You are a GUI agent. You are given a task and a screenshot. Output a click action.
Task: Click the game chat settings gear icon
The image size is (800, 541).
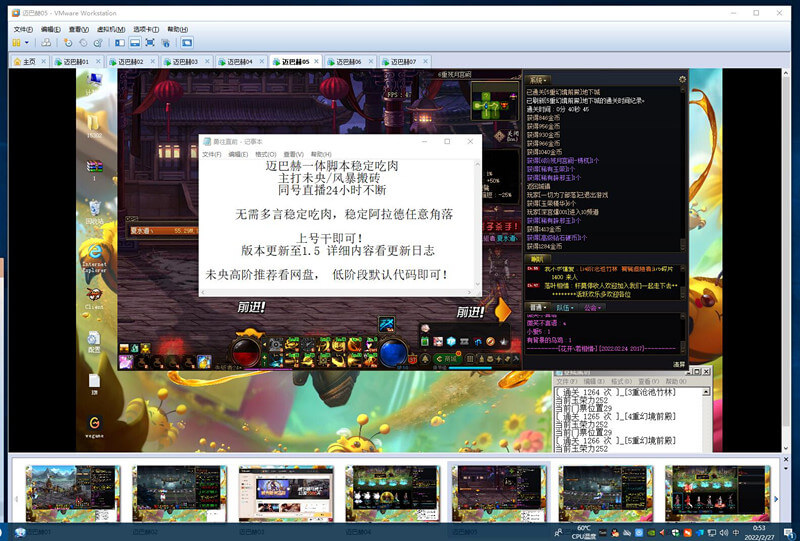pos(682,80)
